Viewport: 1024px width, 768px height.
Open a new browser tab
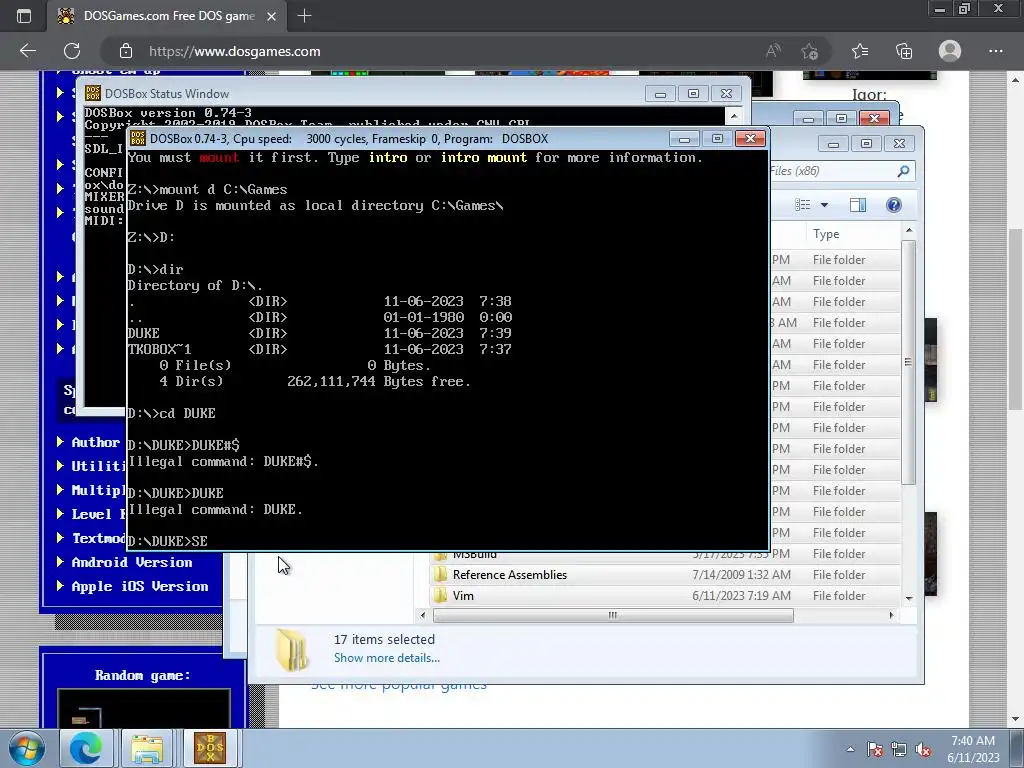point(304,16)
